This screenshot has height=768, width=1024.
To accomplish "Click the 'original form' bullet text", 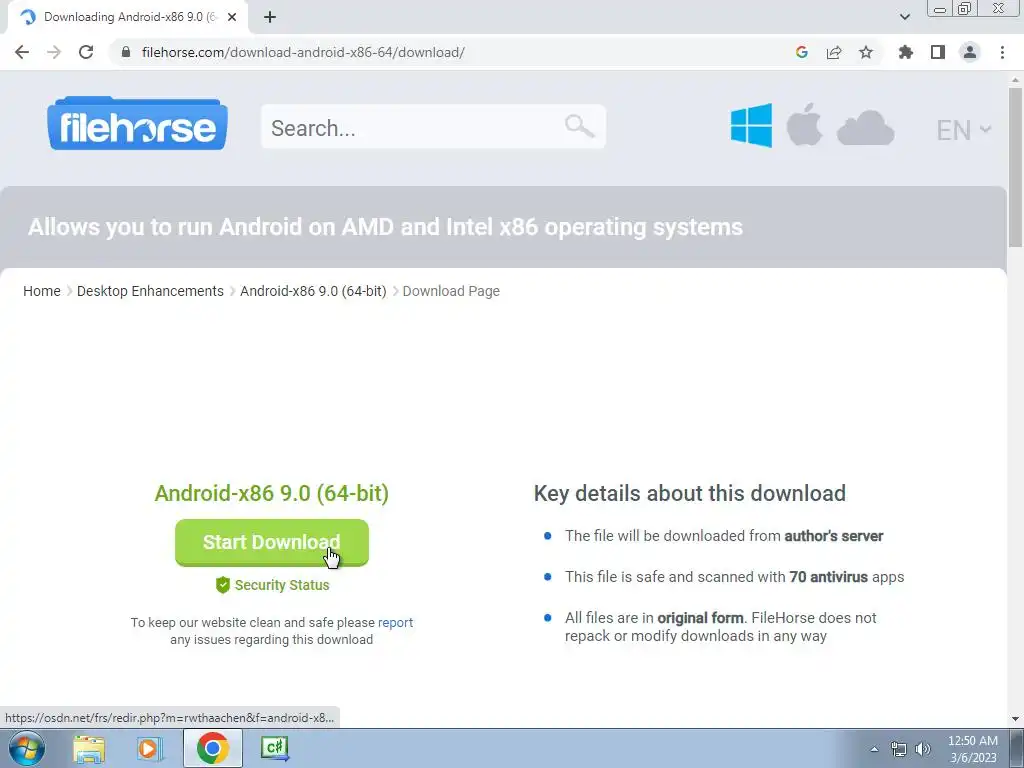I will point(700,618).
